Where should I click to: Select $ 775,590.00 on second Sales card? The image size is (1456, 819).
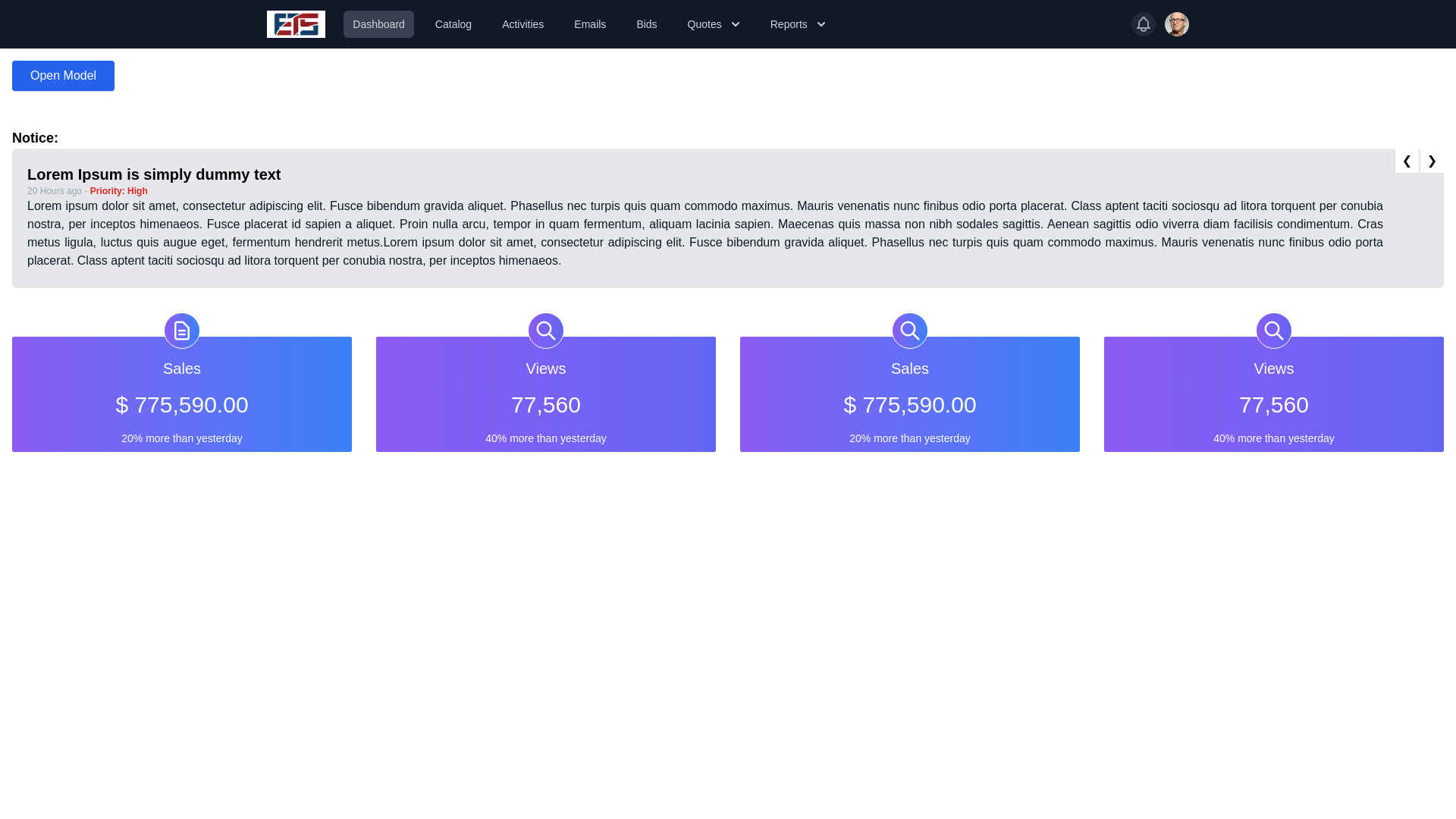[x=910, y=405]
